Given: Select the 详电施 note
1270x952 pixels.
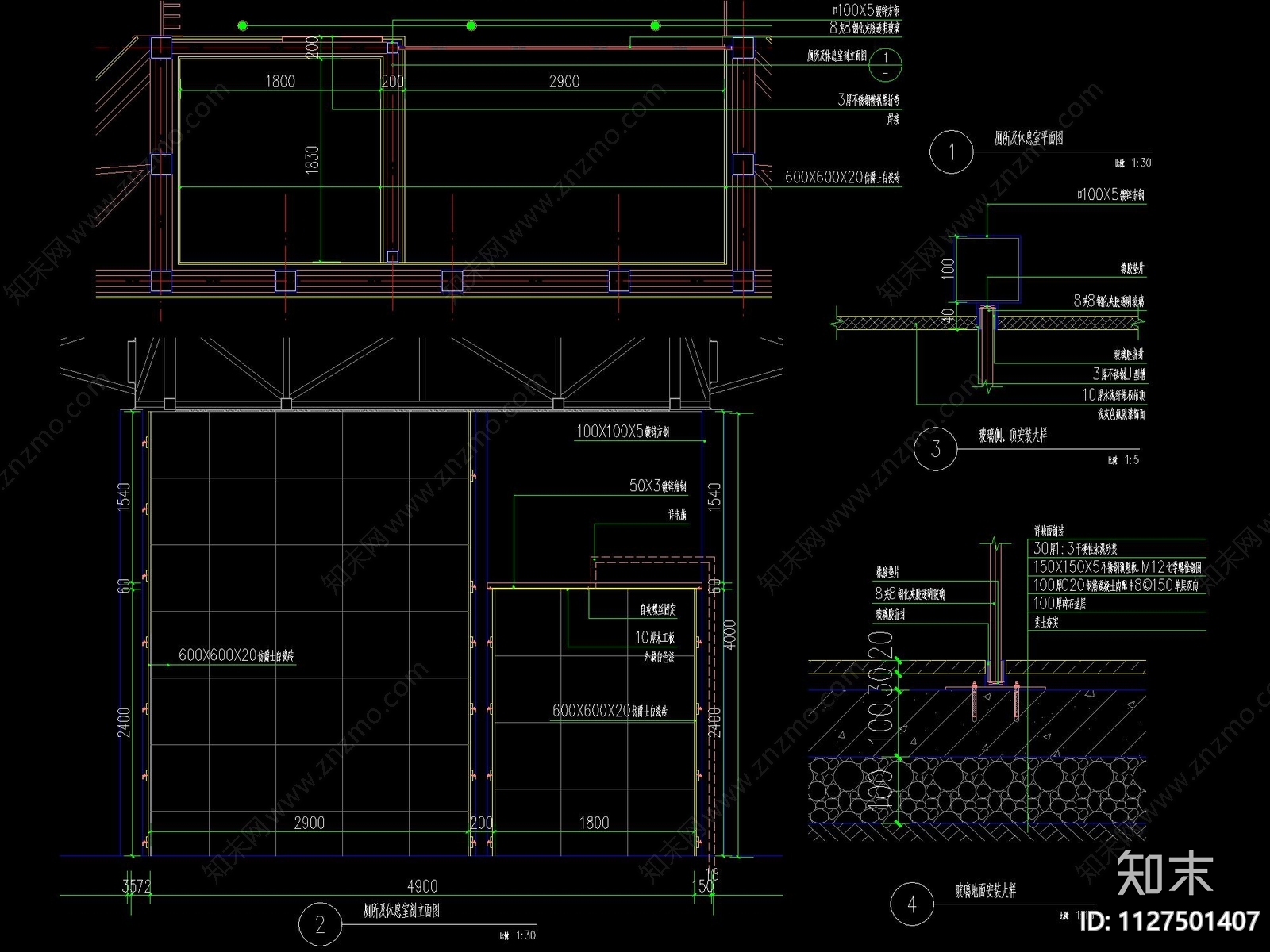Looking at the screenshot, I should (676, 515).
